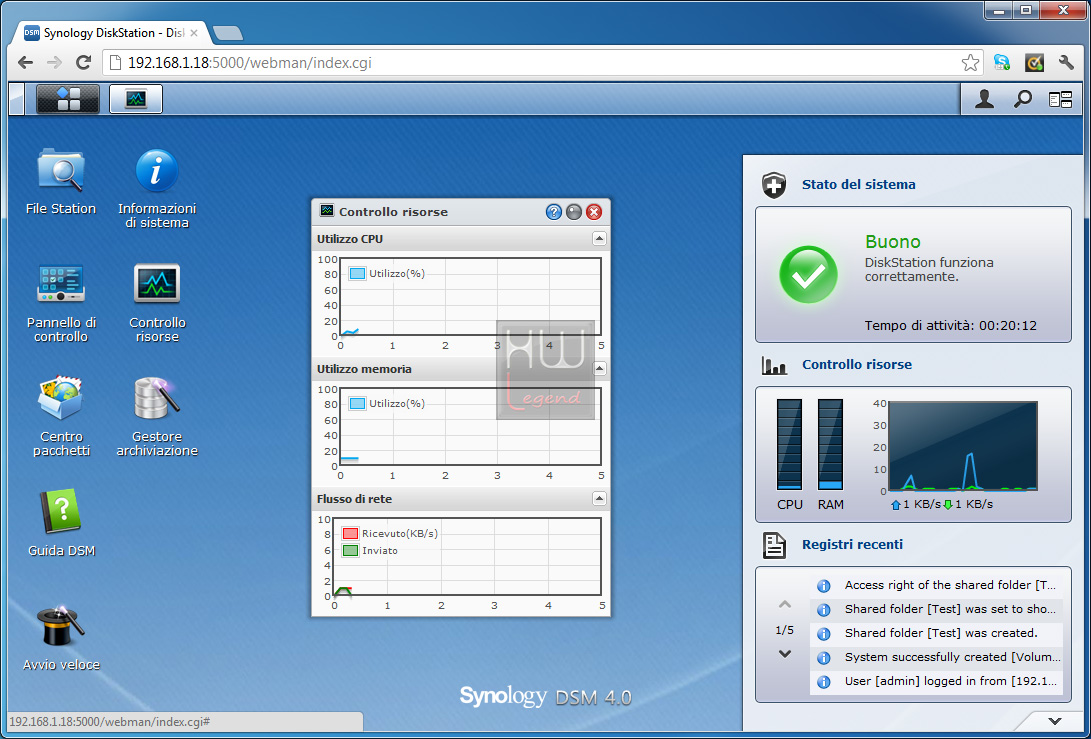
Task: Open Centro pacchetti icon
Action: click(x=61, y=416)
